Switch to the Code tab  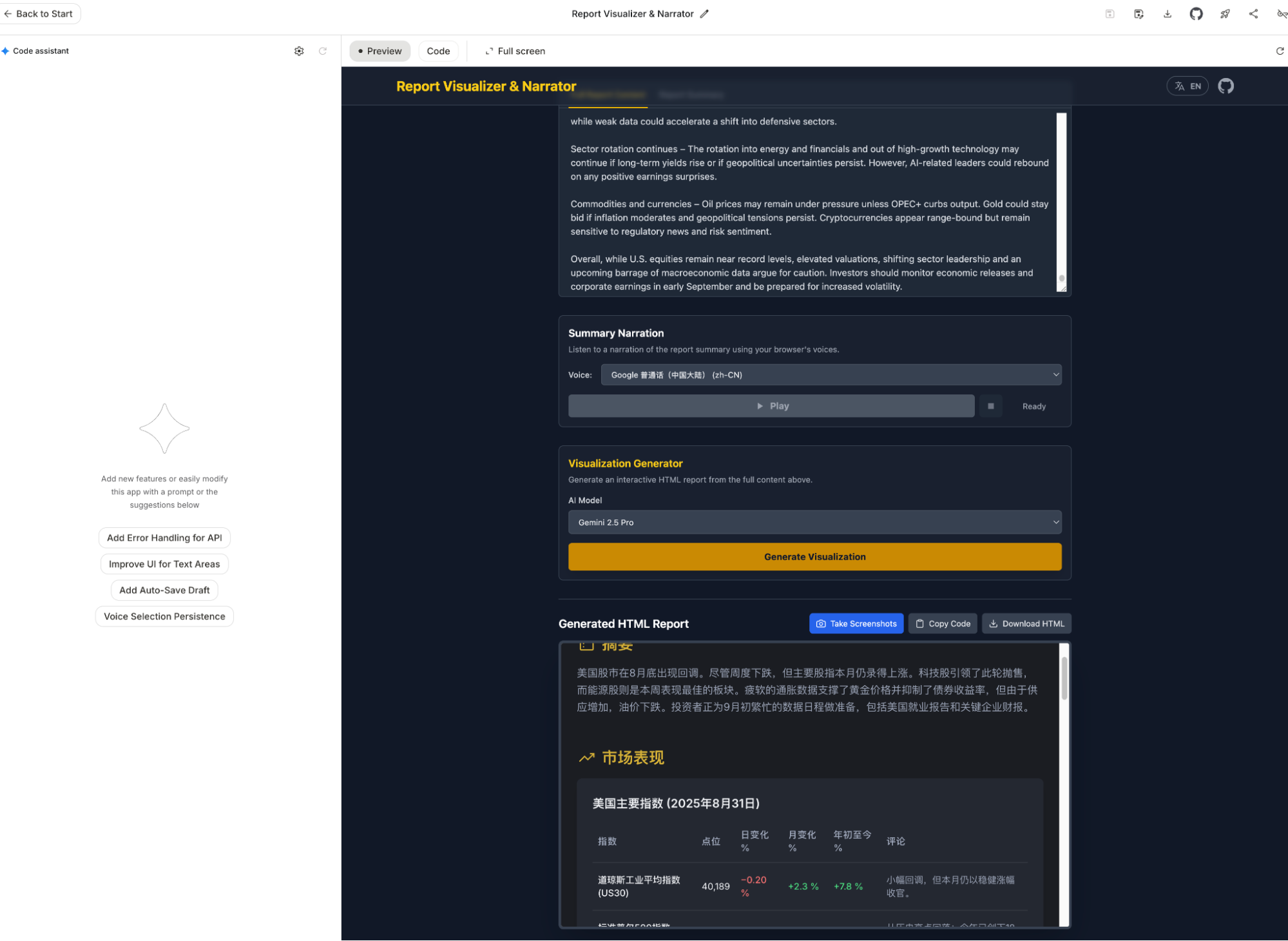(438, 51)
